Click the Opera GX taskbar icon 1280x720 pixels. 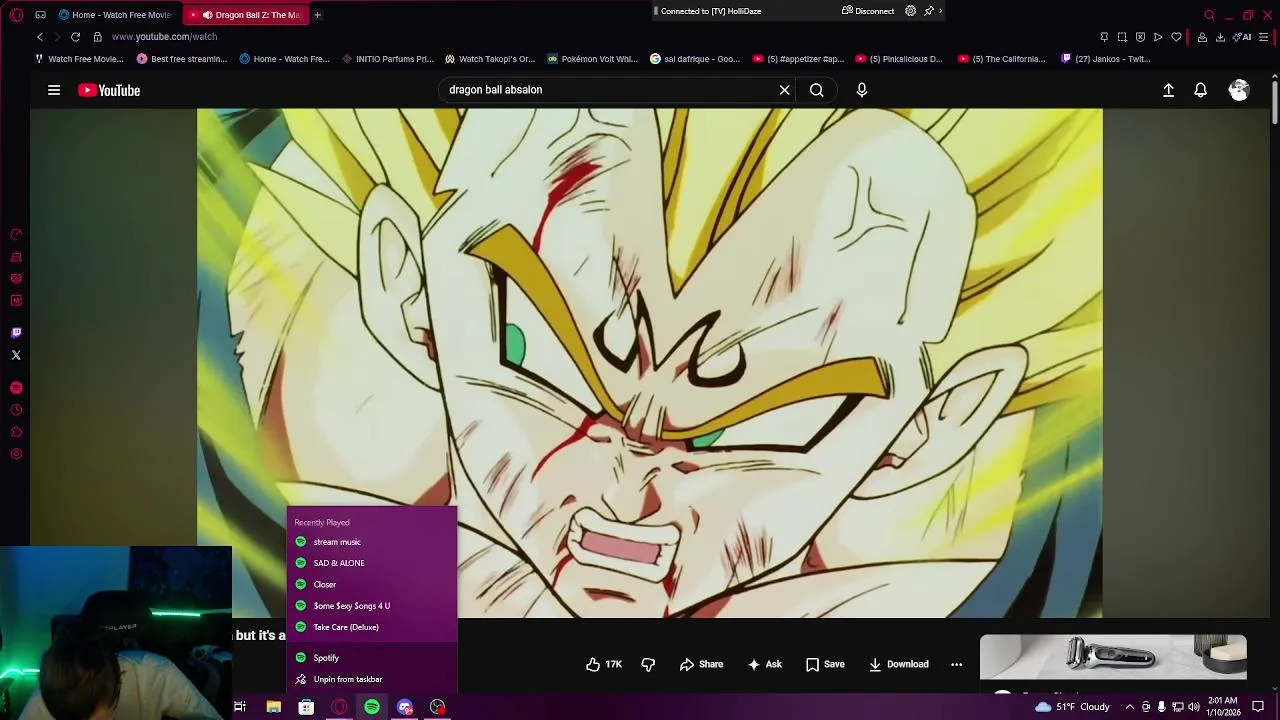[x=339, y=707]
